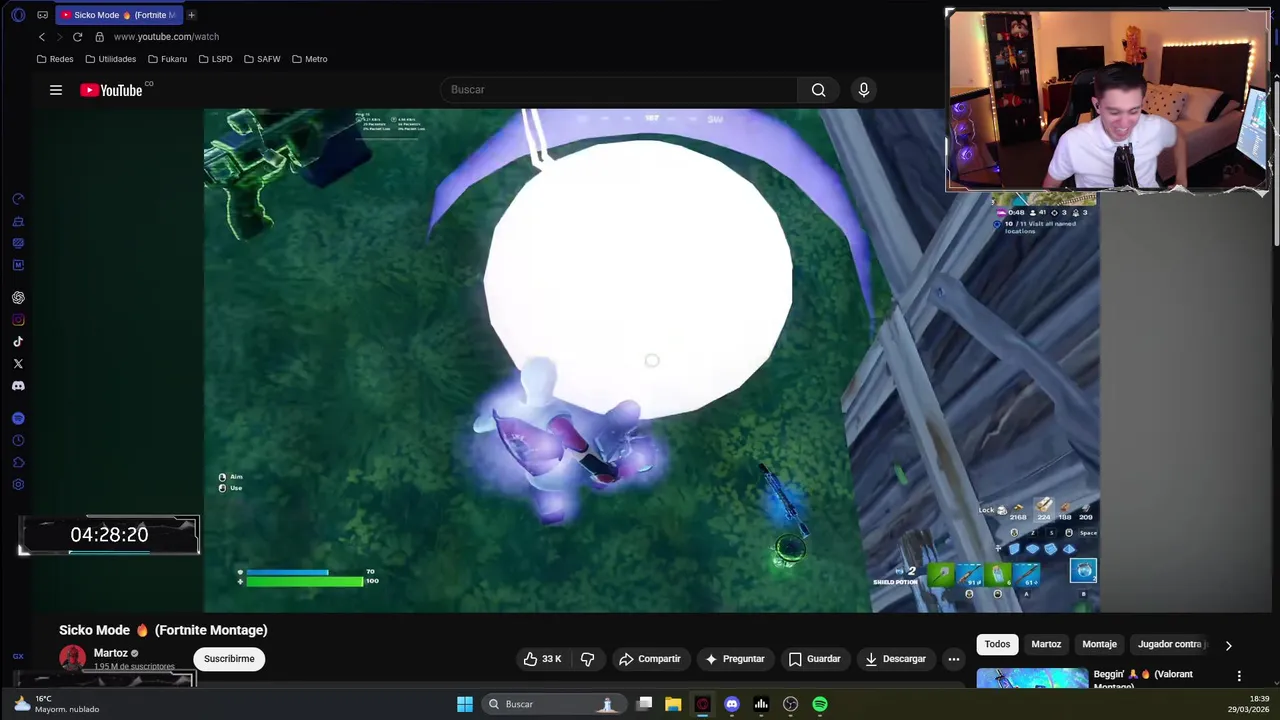Image resolution: width=1280 pixels, height=720 pixels.
Task: Open Instagram in the Opera sidebar
Action: tap(18, 320)
